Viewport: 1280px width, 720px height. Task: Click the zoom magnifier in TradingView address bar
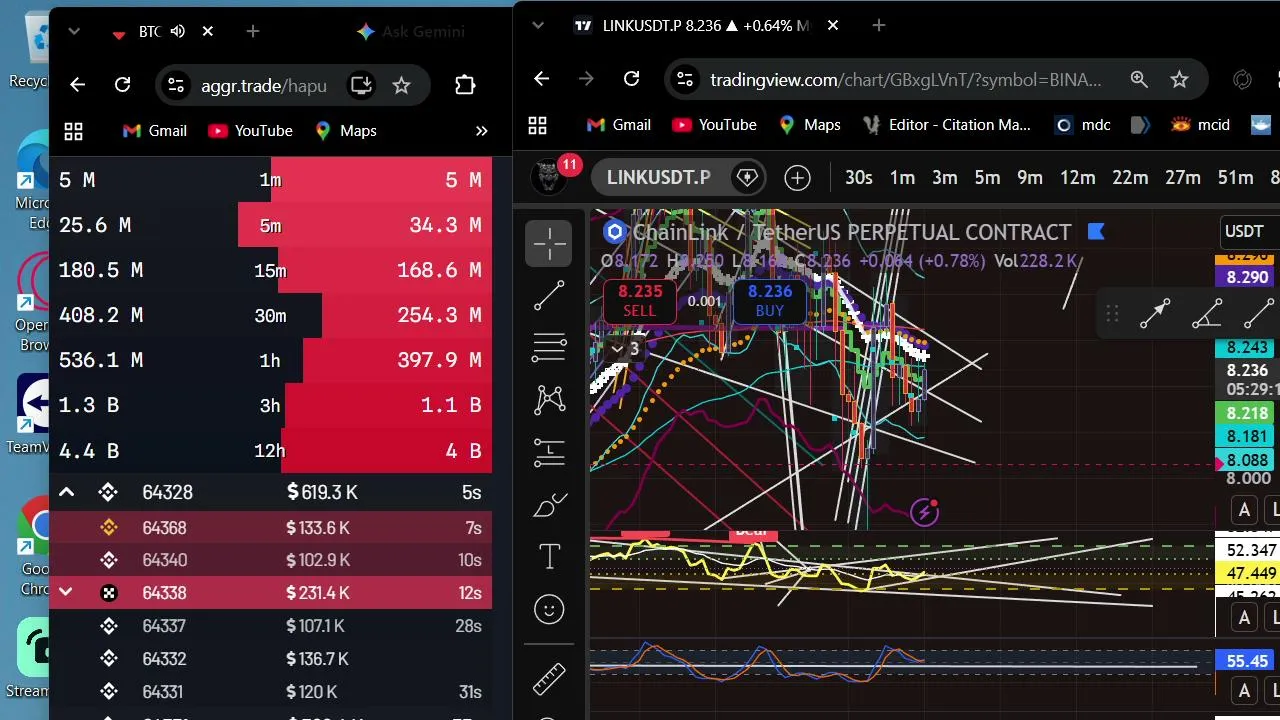coord(1139,79)
